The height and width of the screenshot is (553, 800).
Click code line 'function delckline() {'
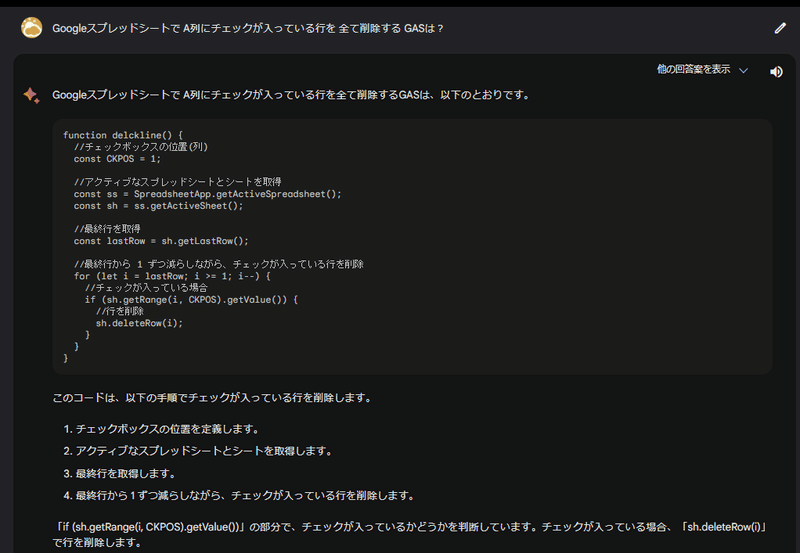click(x=123, y=135)
